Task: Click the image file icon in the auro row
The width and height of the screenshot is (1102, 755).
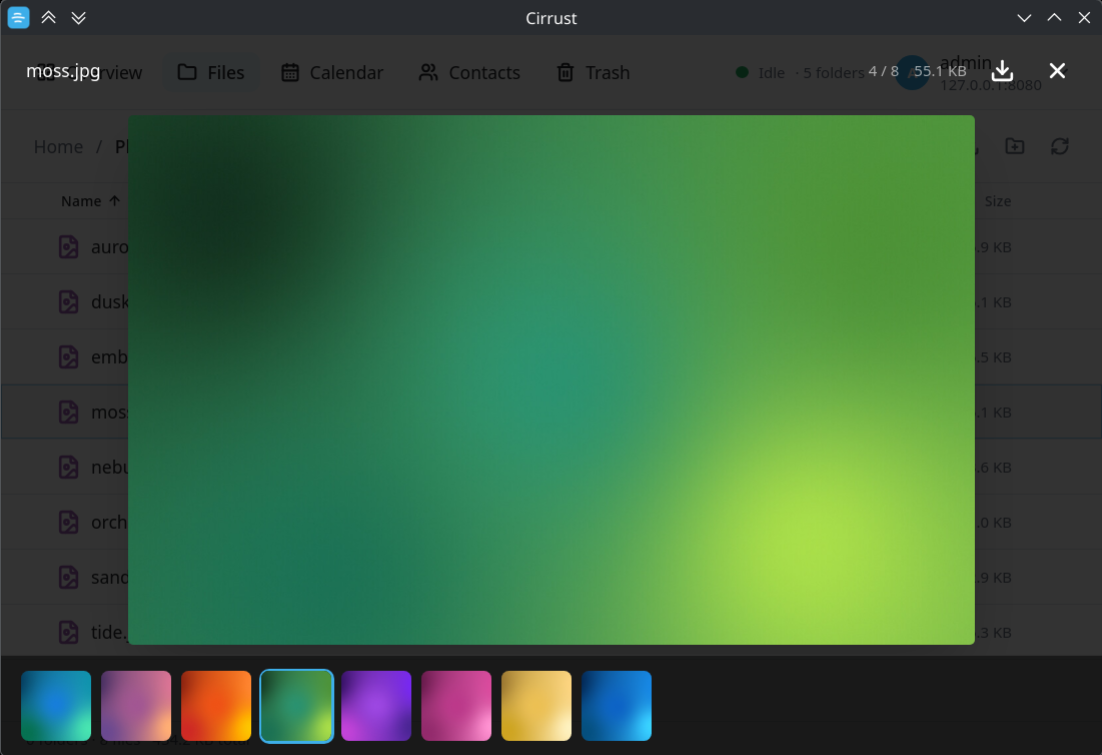Action: coord(68,247)
